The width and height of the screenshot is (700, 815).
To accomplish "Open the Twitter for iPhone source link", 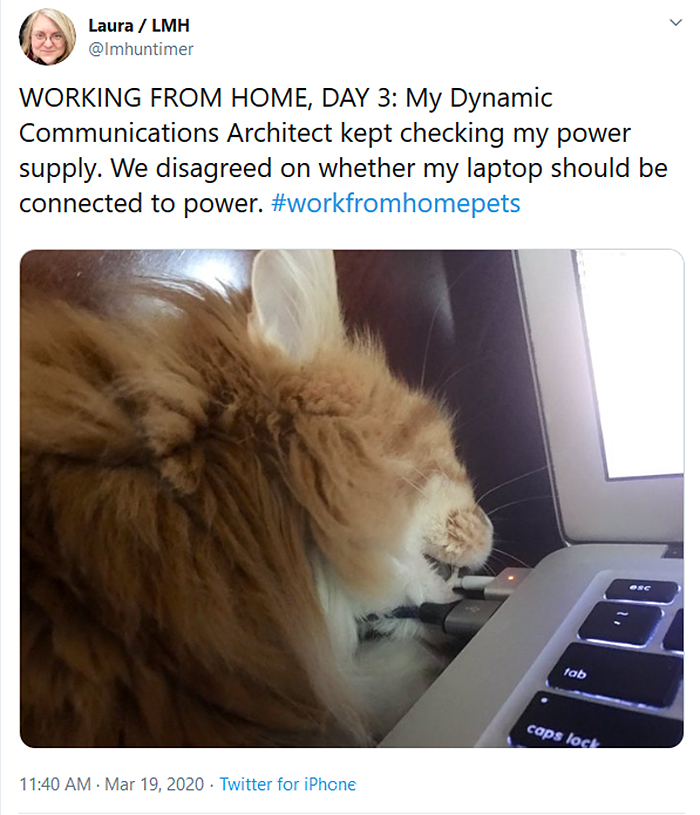I will 287,784.
